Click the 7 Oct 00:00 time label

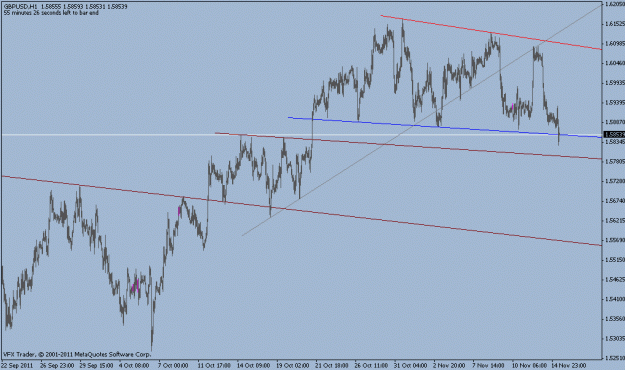coord(173,365)
